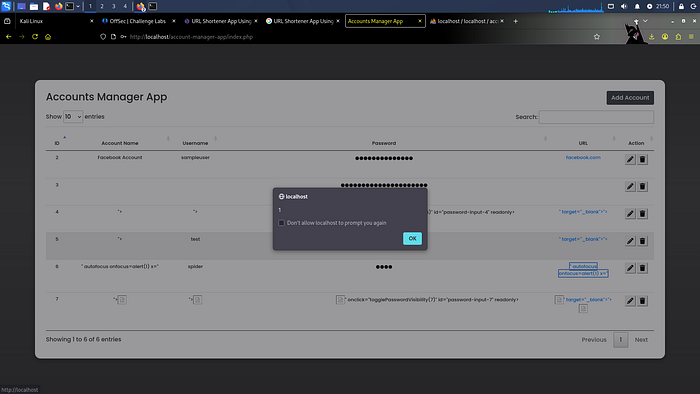Edit the account in row ID 7
Viewport: 700px width, 394px height.
630,301
